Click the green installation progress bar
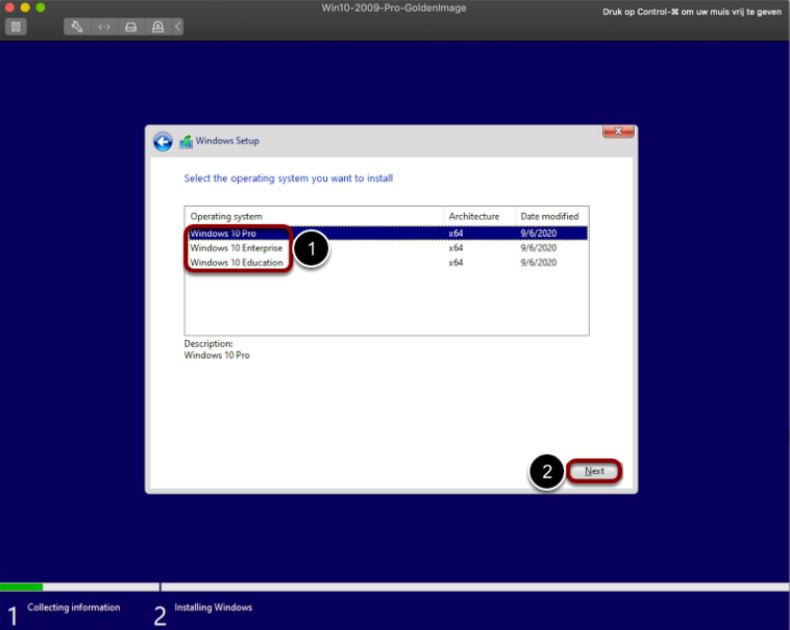The width and height of the screenshot is (790, 630). click(21, 587)
